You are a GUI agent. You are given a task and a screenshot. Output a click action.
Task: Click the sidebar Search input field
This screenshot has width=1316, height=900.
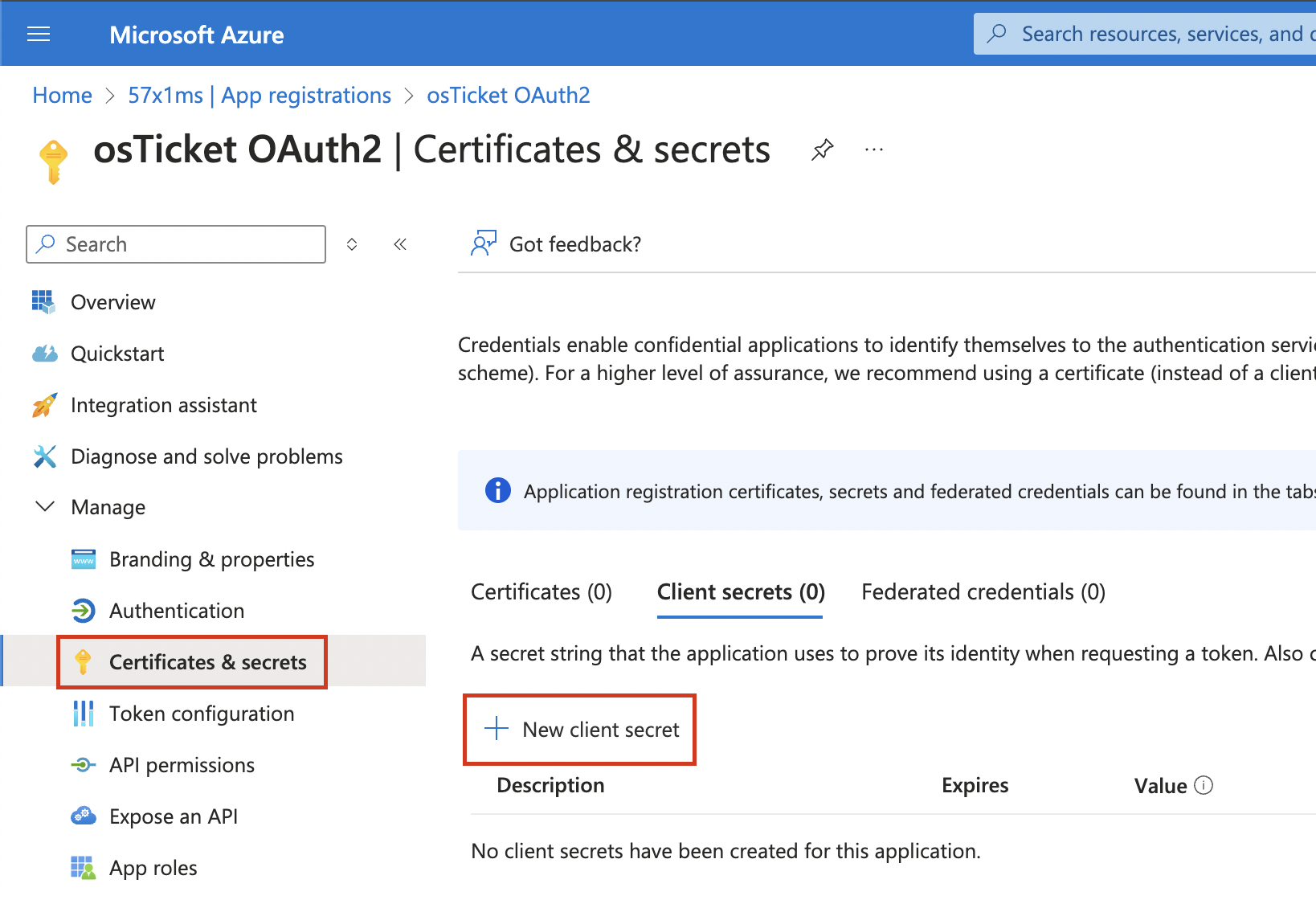point(175,243)
